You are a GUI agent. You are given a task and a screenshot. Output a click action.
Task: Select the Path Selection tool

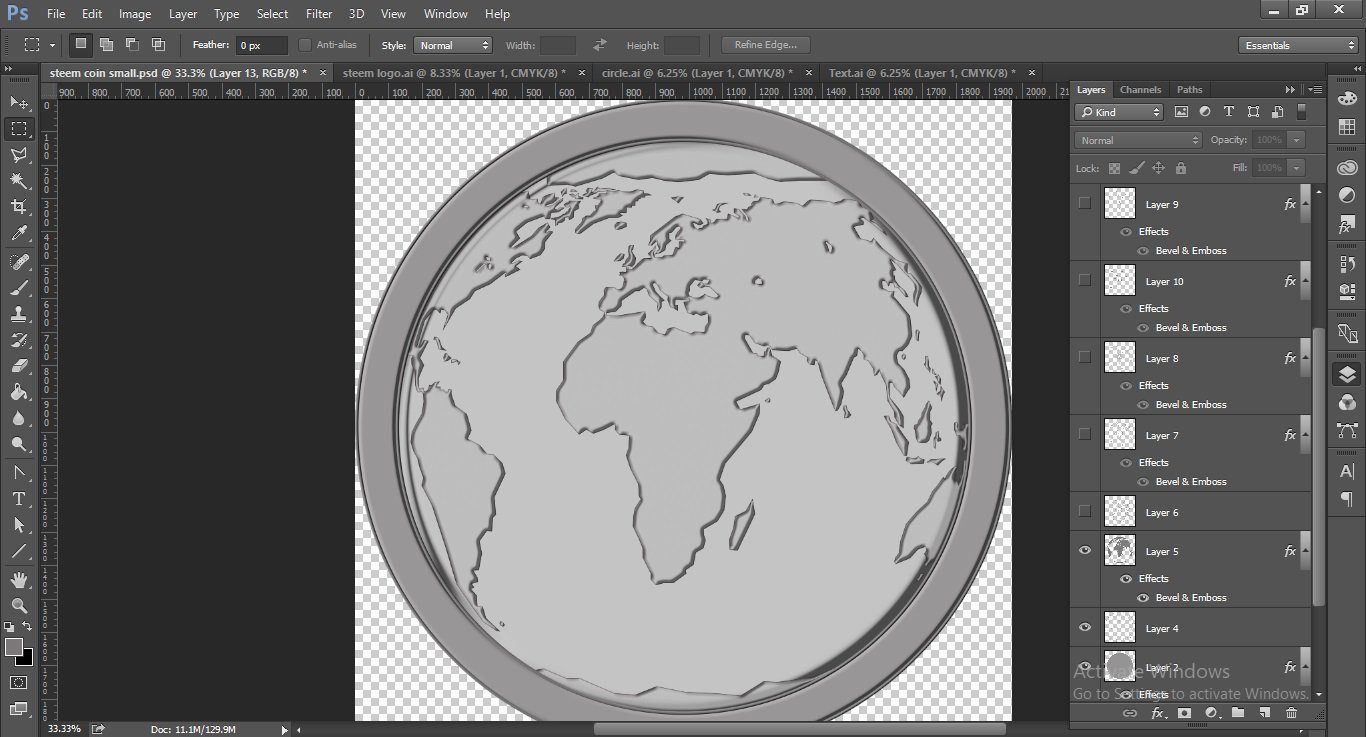19,525
